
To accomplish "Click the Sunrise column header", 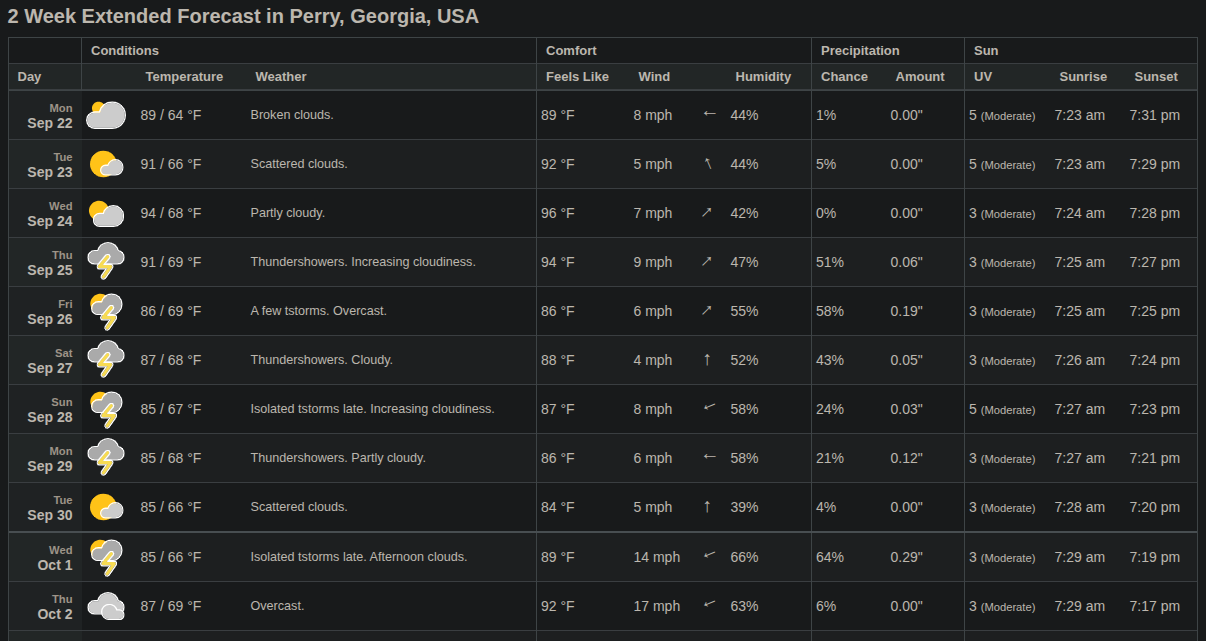I will pos(1083,77).
